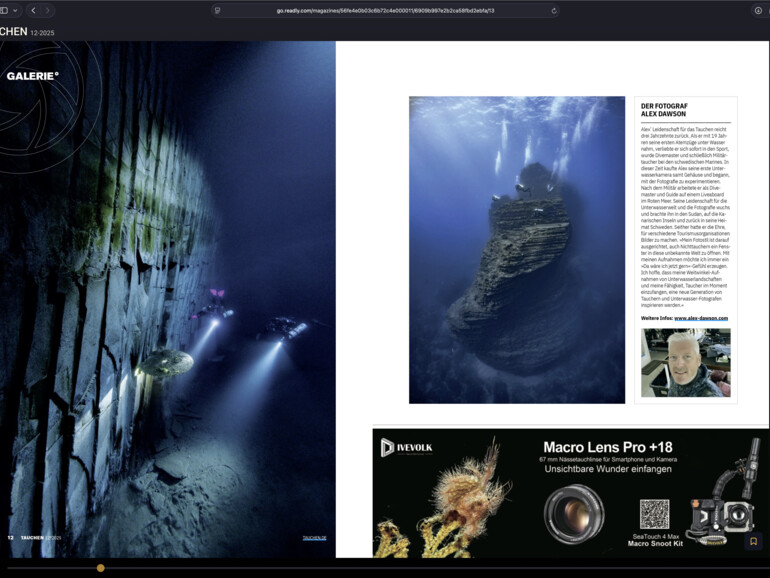
Task: Click the macro lens product image
Action: coord(573,514)
